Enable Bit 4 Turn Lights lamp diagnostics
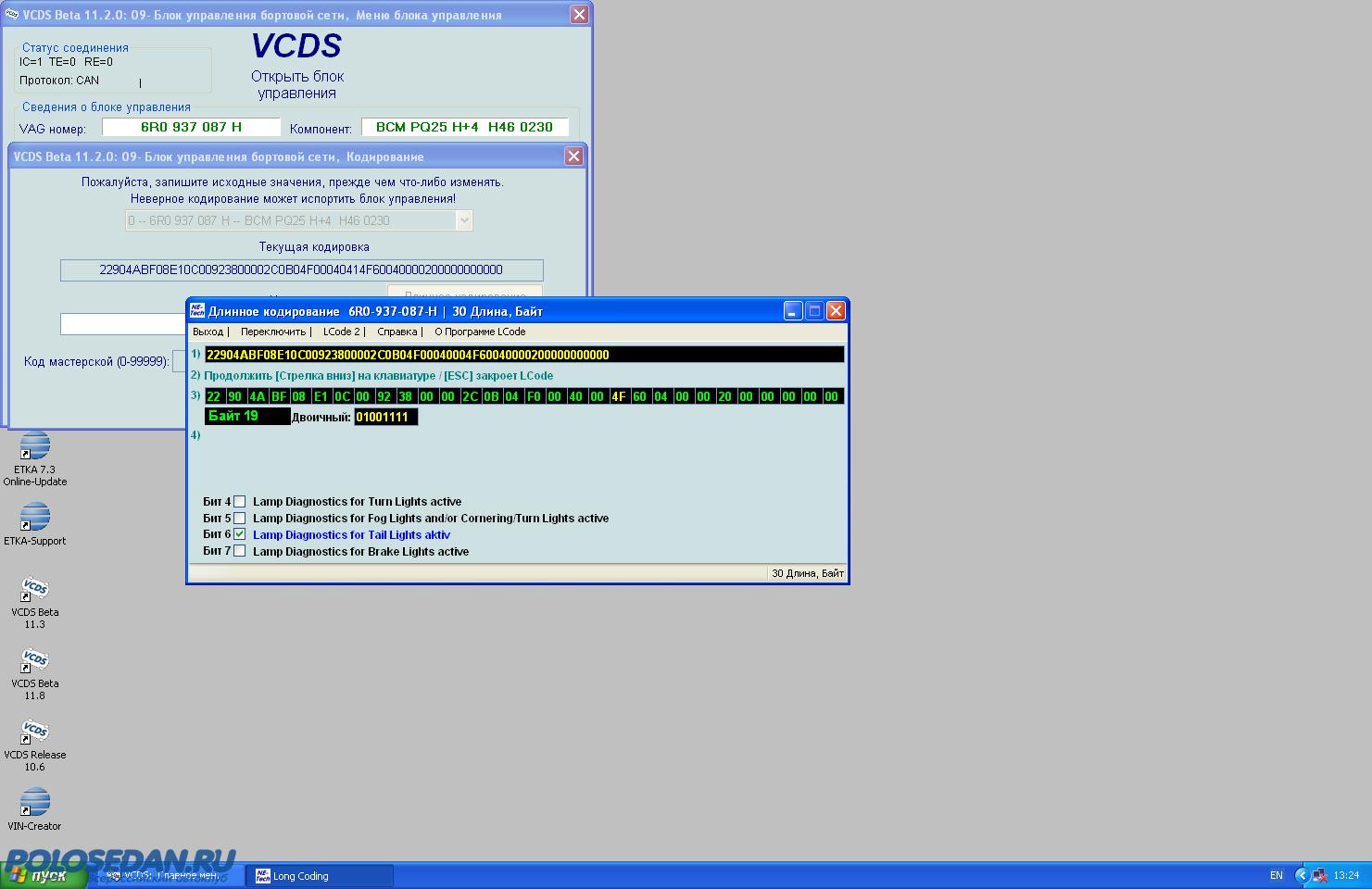 (x=240, y=502)
